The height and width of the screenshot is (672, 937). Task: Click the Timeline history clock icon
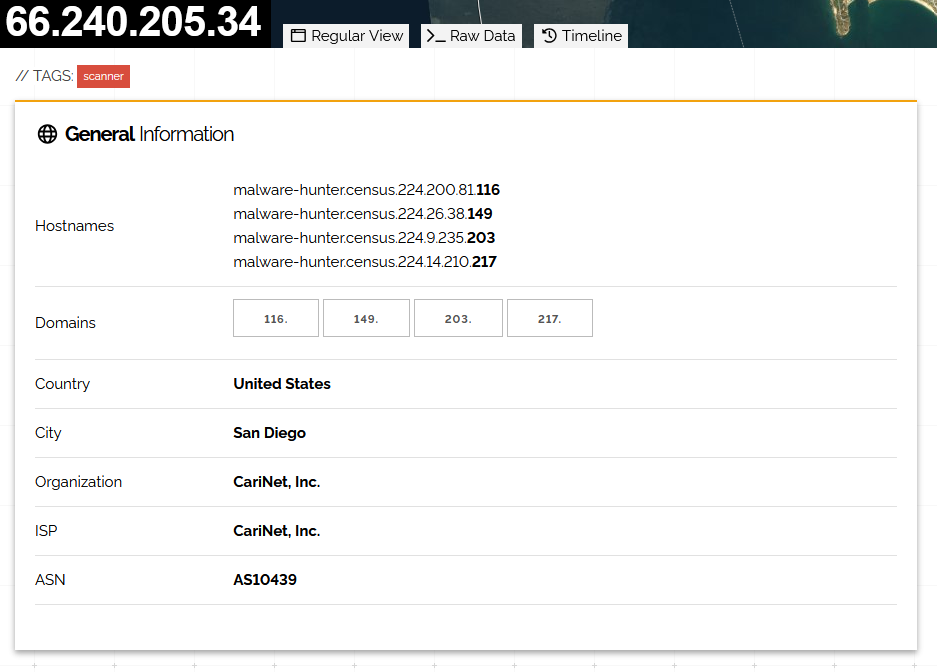click(x=549, y=36)
